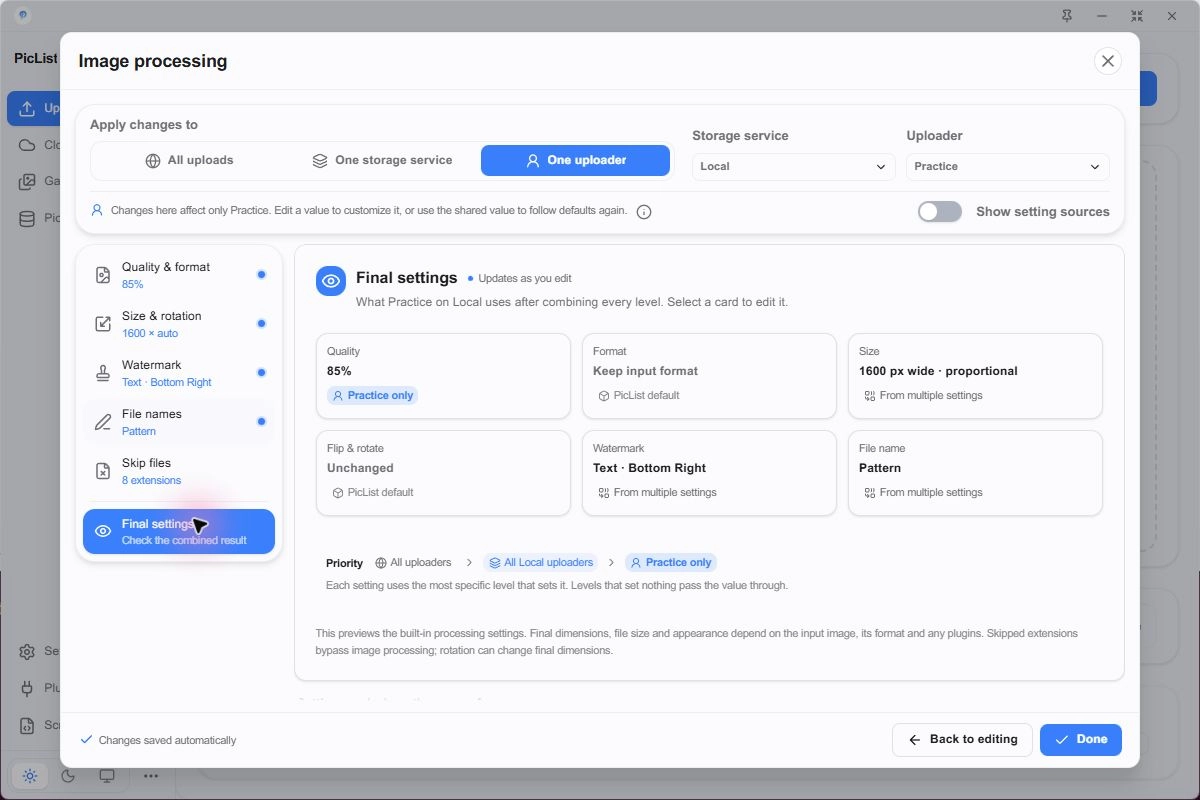1200x800 pixels.
Task: Click the compress window icon in title bar
Action: tap(1137, 16)
